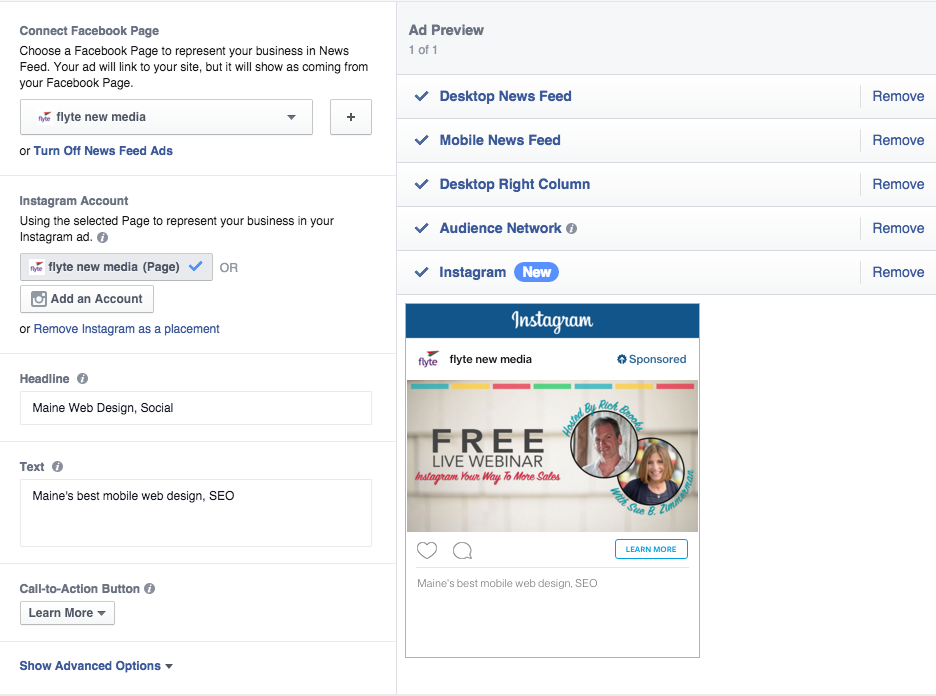The width and height of the screenshot is (936, 696).
Task: Open the Learn More call-to-action dropdown
Action: pyautogui.click(x=67, y=613)
